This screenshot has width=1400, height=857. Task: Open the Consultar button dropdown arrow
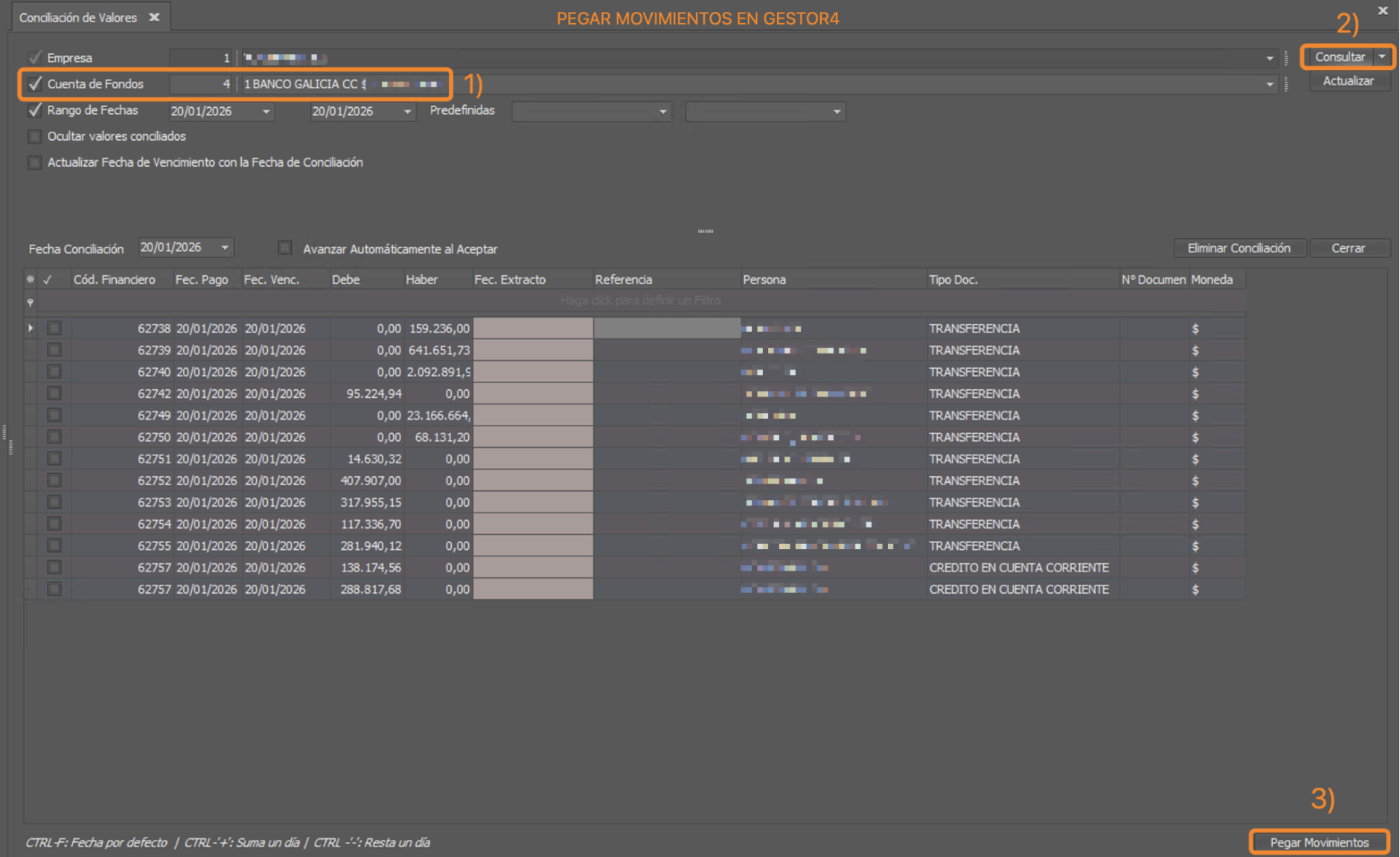tap(1382, 57)
